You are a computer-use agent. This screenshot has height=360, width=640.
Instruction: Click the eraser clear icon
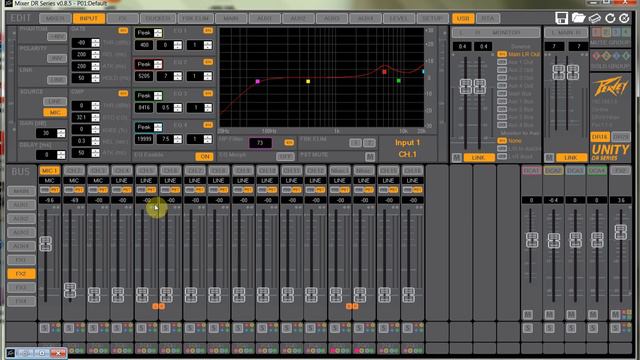coord(595,18)
